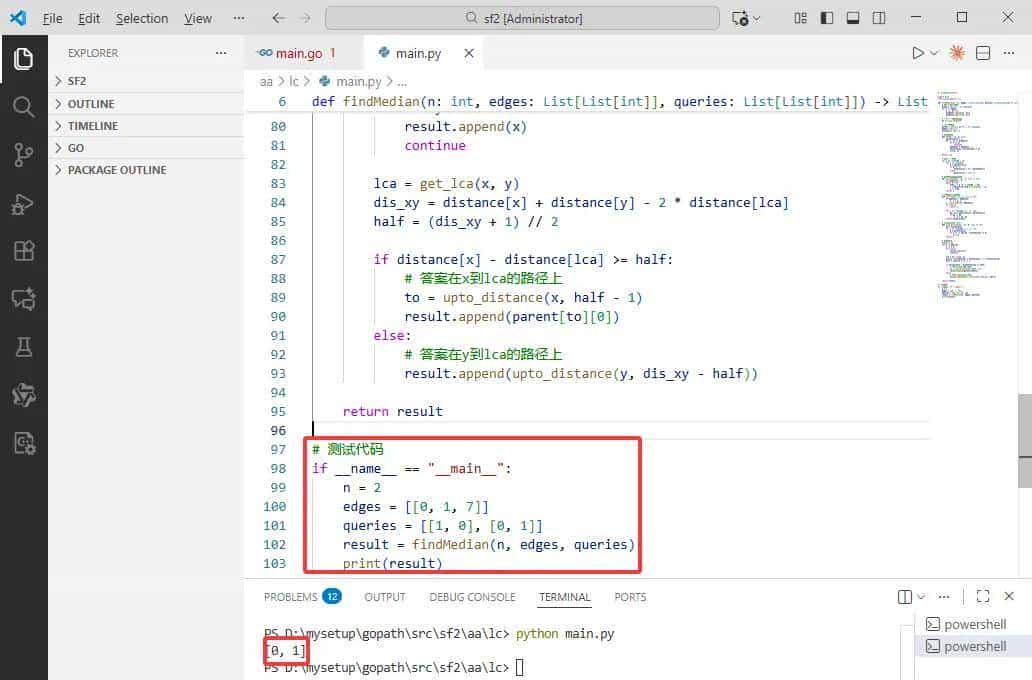
Task: Open the Extensions view
Action: [x=24, y=251]
